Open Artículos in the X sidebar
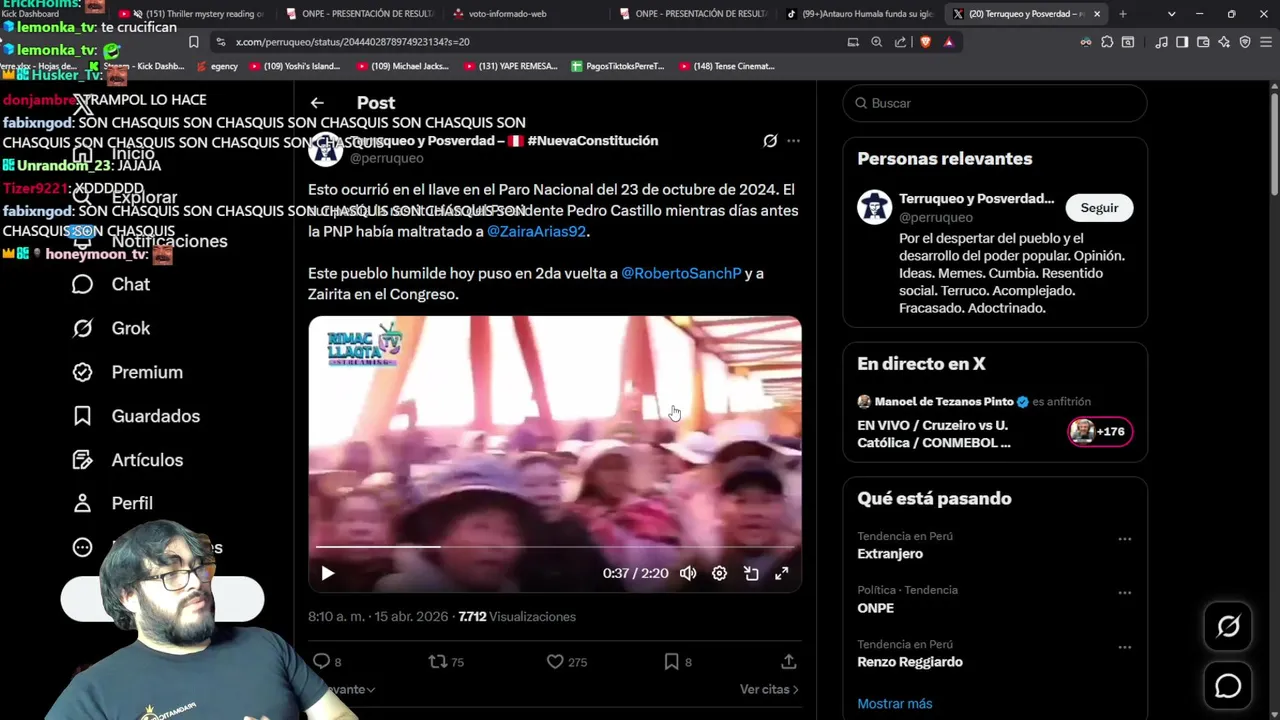This screenshot has width=1280, height=720. (x=128, y=460)
